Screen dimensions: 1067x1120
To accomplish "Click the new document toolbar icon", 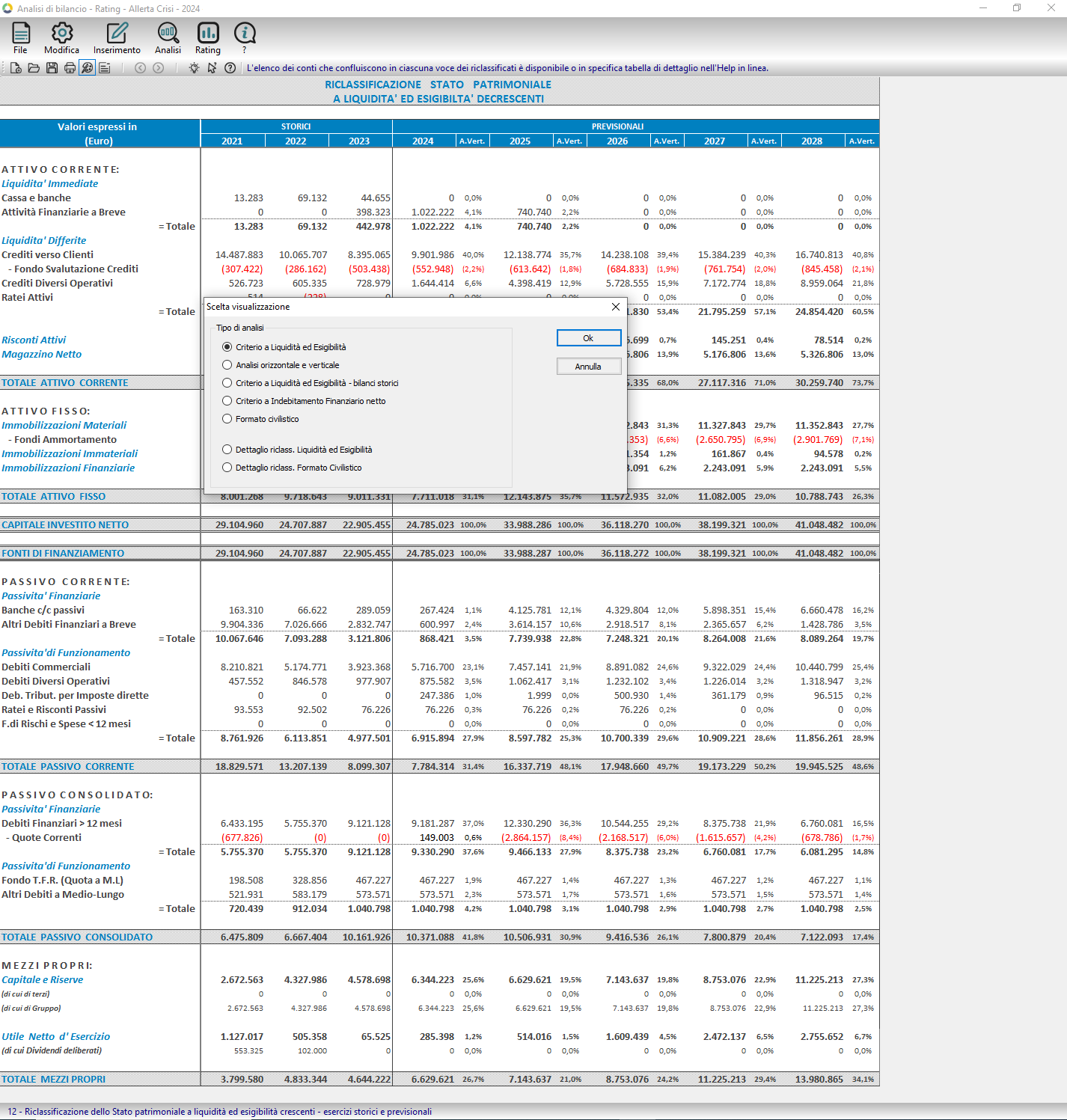I will click(16, 68).
